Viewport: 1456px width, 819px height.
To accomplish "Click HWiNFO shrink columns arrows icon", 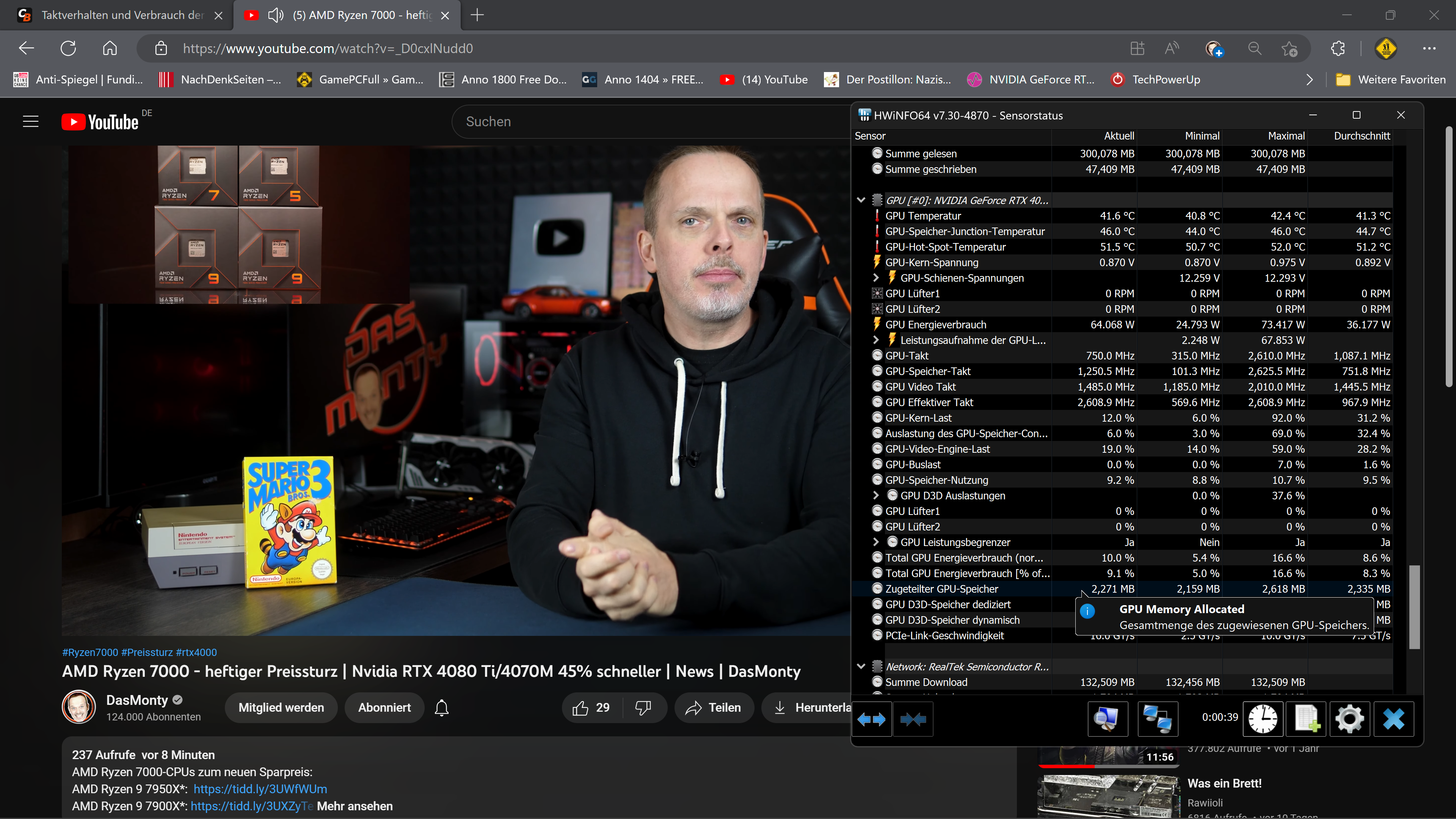I will point(913,719).
